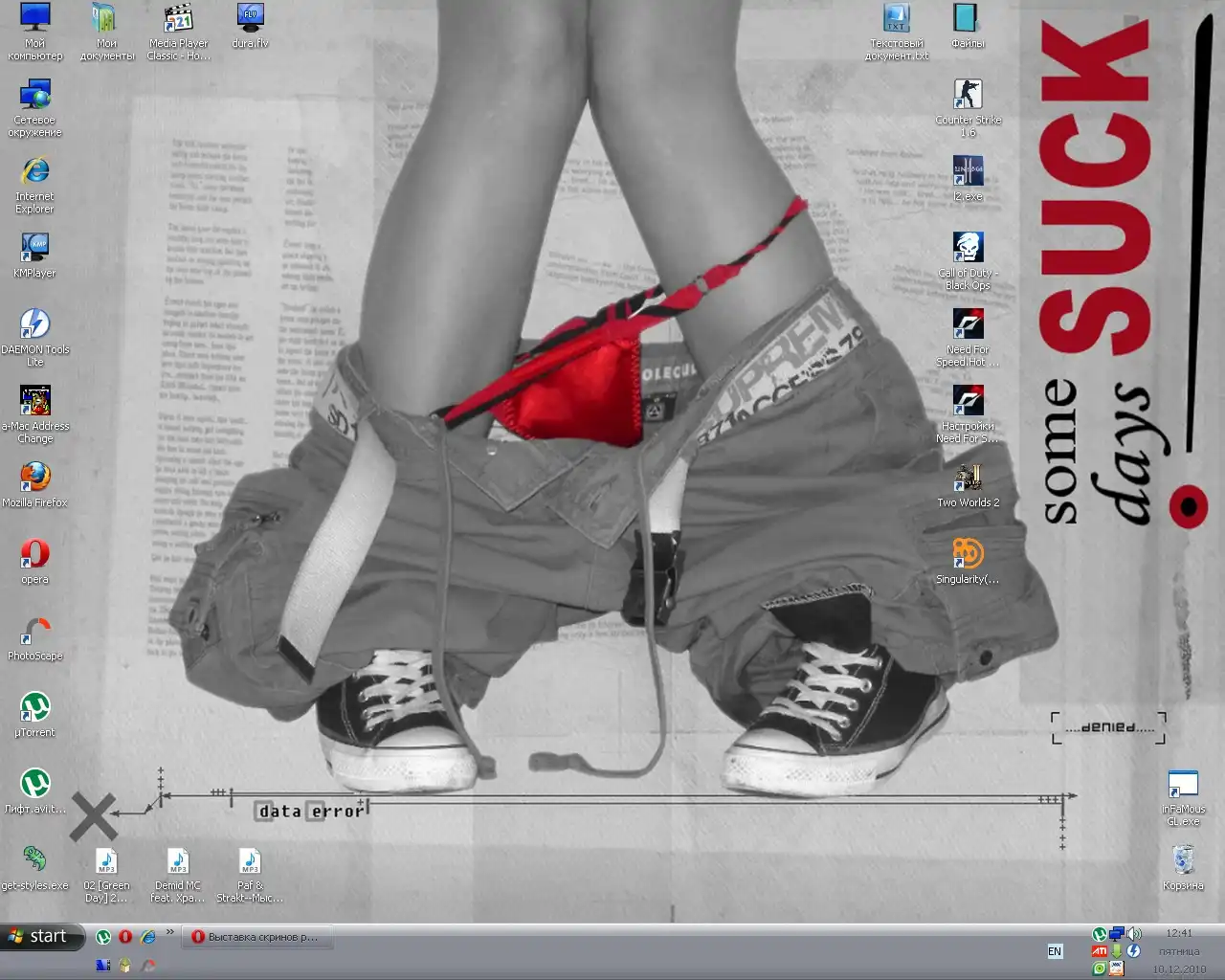The height and width of the screenshot is (980, 1225).
Task: Select the KMPlayer desktop icon
Action: 35,248
